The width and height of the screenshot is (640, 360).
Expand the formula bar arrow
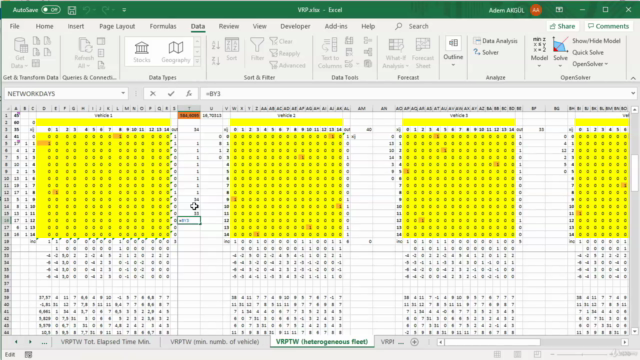[x=633, y=93]
